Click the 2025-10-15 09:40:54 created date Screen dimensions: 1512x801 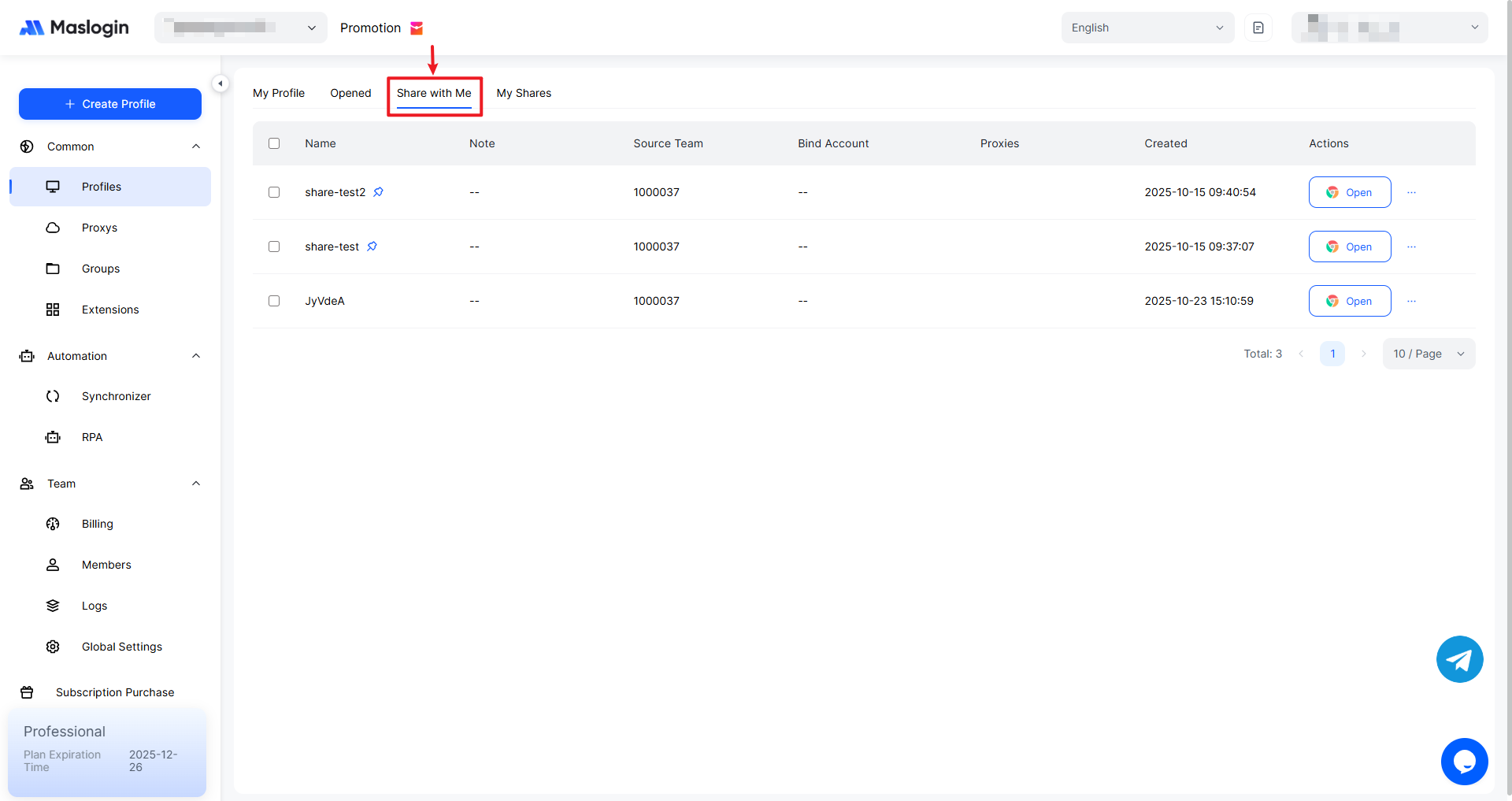click(x=1200, y=192)
